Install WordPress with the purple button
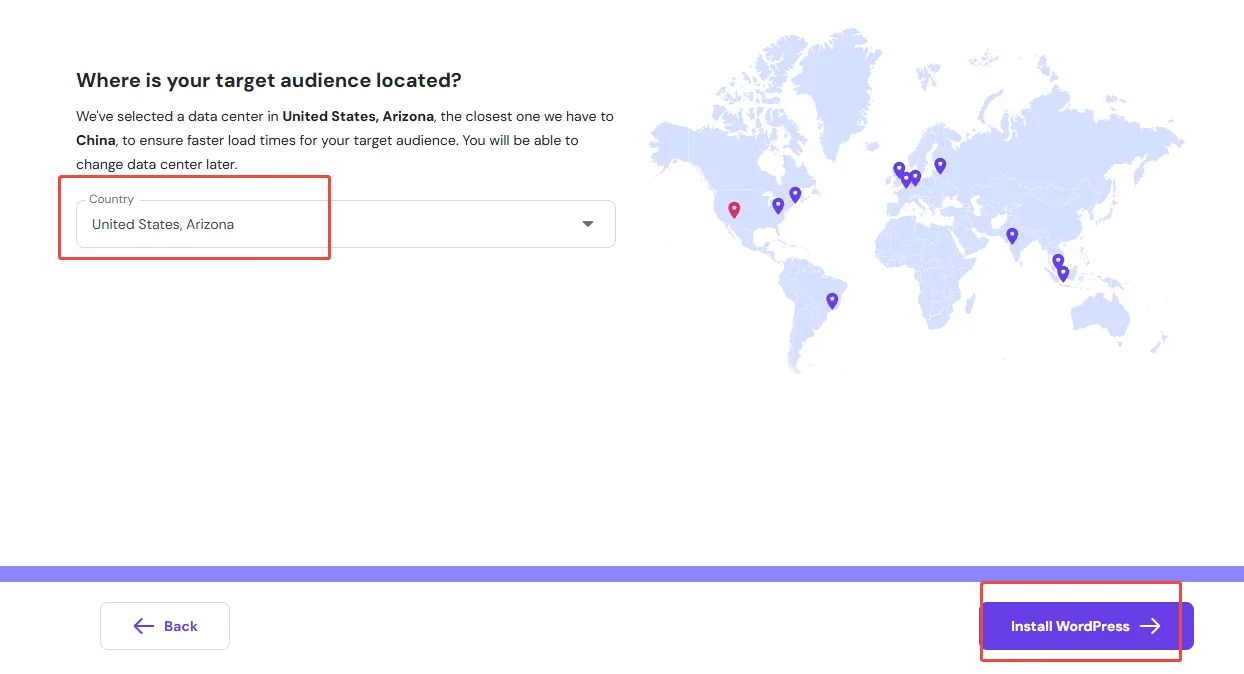 [x=1086, y=626]
